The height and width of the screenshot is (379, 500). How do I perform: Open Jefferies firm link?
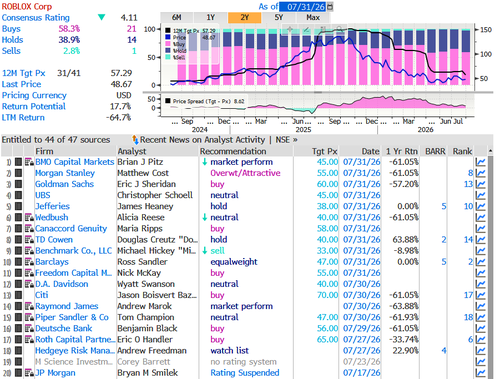[52, 206]
